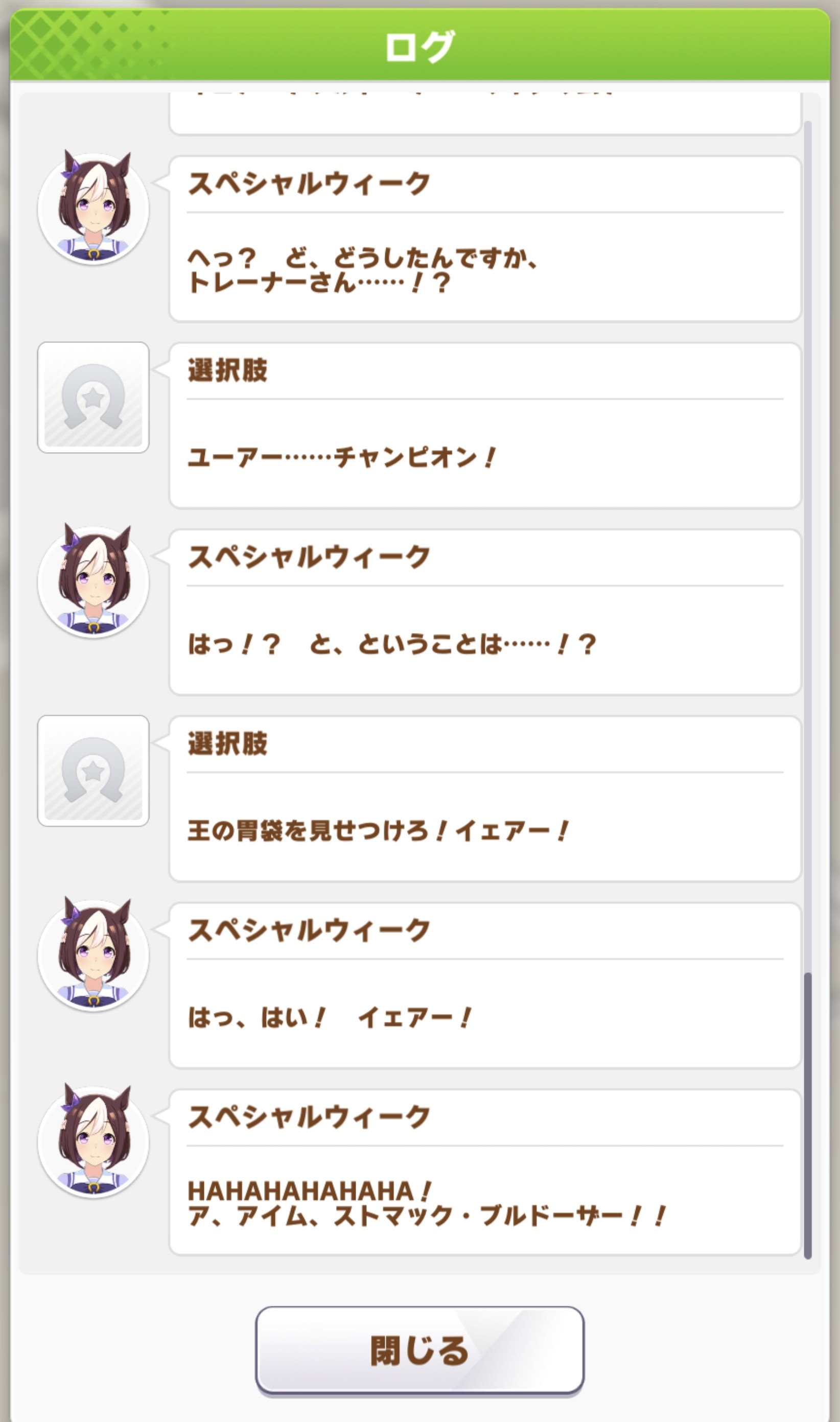Click the 選択肢 label above 王の胃袋を見せつけろ
Screen dimensions: 840x1422
227,744
